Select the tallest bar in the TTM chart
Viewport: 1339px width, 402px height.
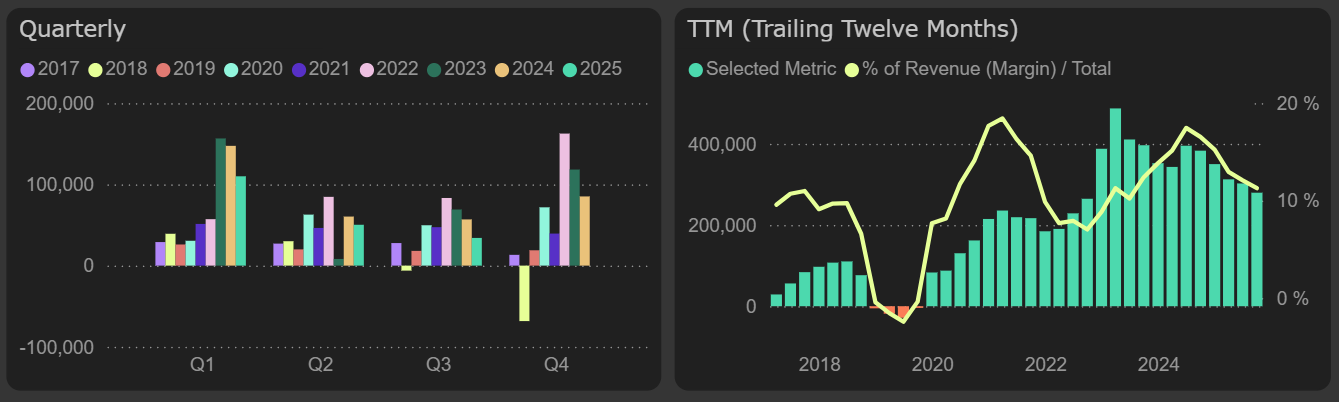[1115, 207]
